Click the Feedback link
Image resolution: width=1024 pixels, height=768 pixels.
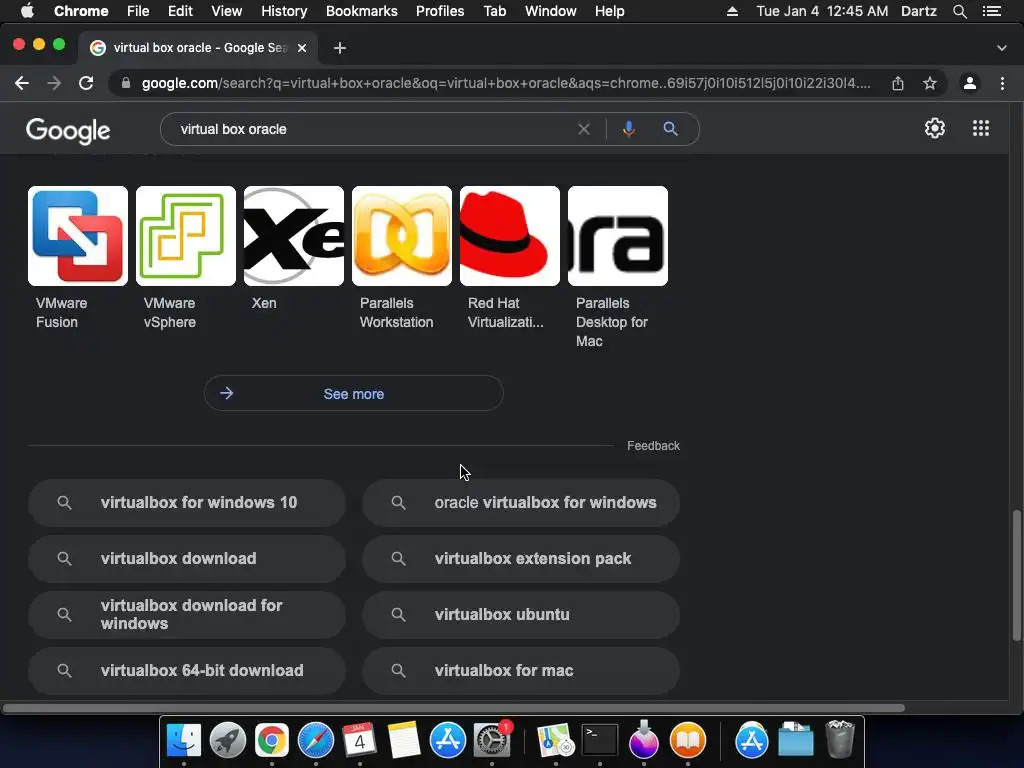(x=653, y=445)
